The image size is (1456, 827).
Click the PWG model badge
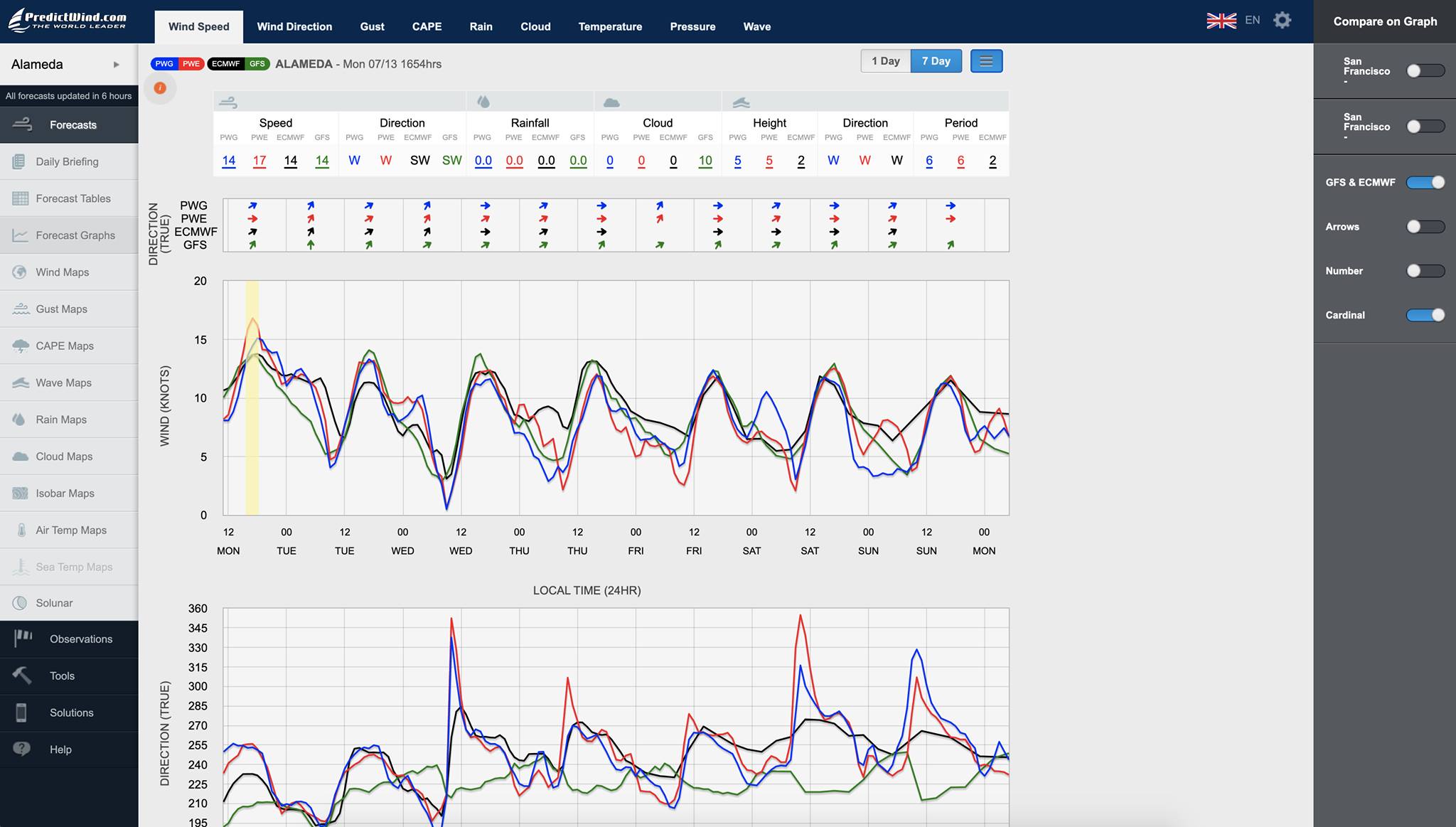coord(164,64)
